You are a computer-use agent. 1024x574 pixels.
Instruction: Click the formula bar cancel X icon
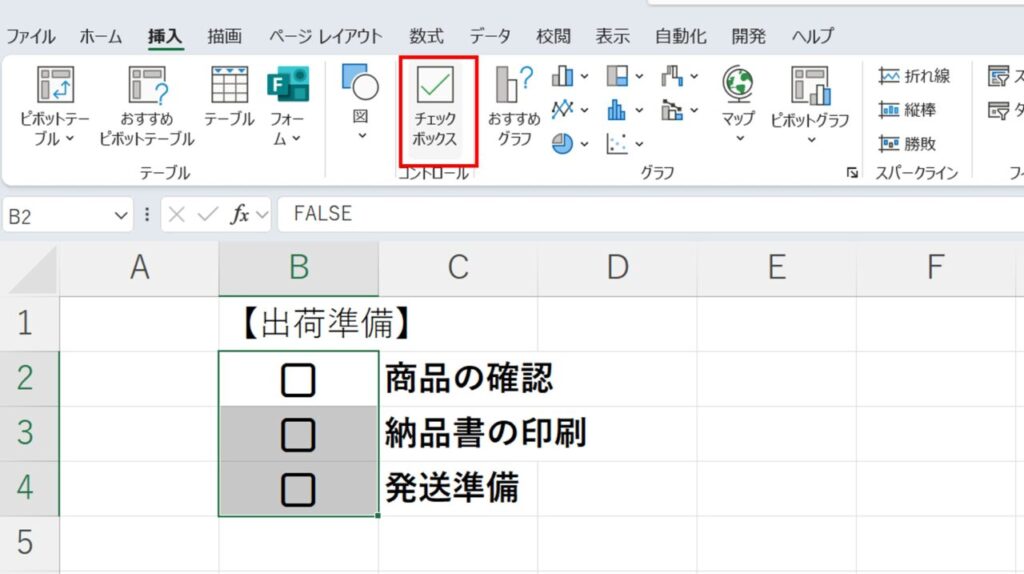coord(176,214)
